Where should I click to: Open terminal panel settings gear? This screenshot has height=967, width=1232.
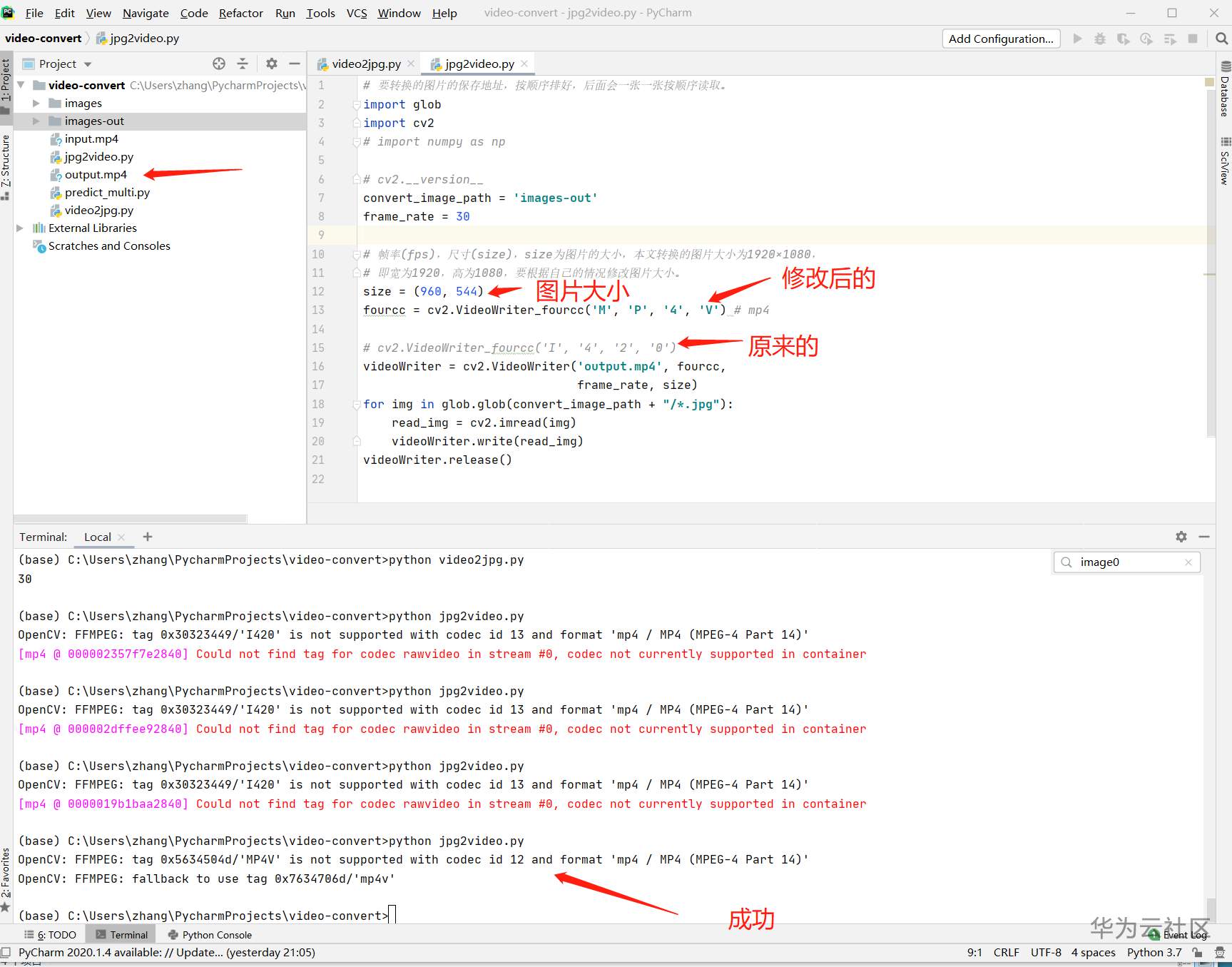click(1181, 537)
